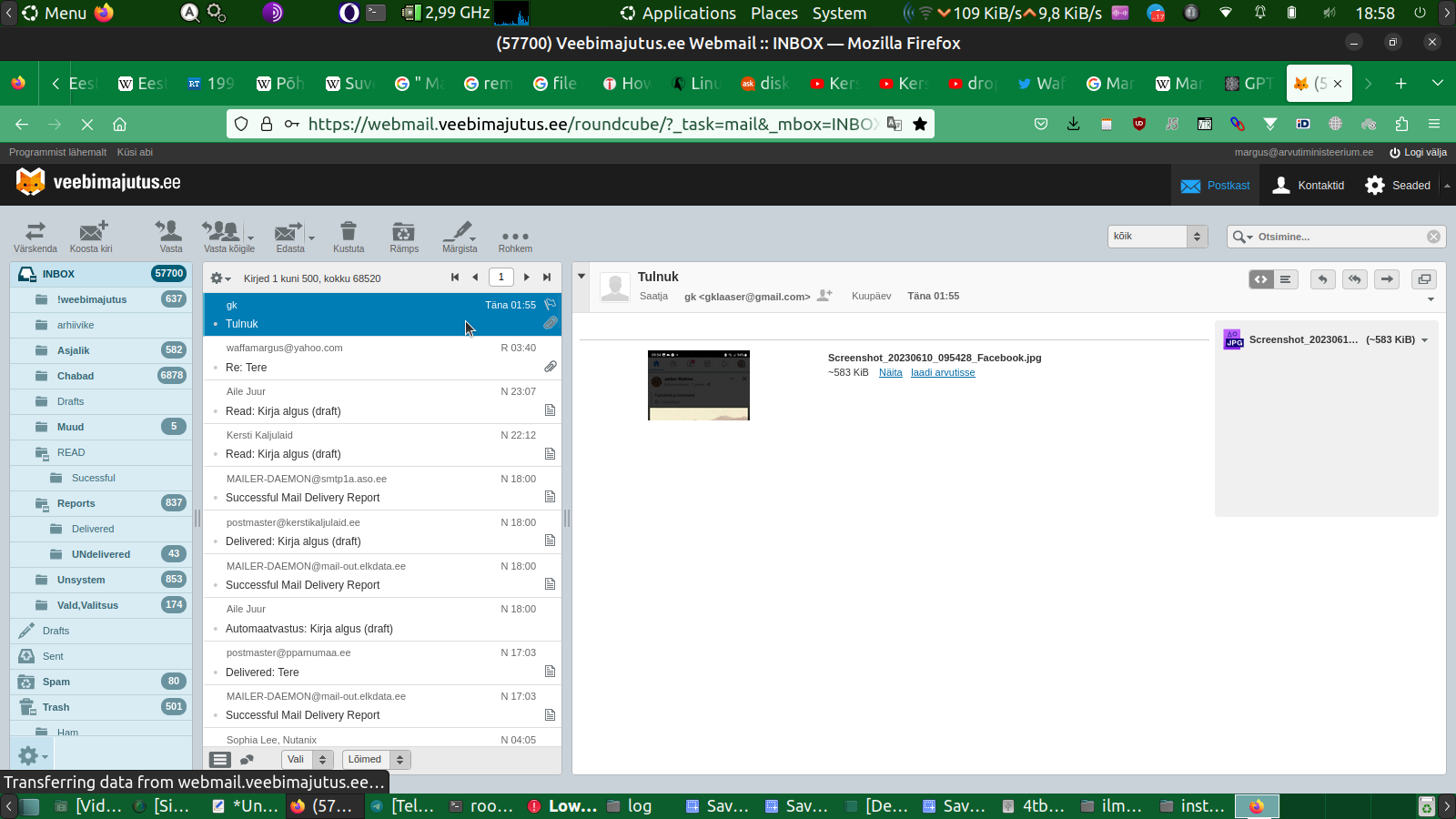The height and width of the screenshot is (819, 1456).
Task: Go to previous page of message list
Action: [x=474, y=278]
